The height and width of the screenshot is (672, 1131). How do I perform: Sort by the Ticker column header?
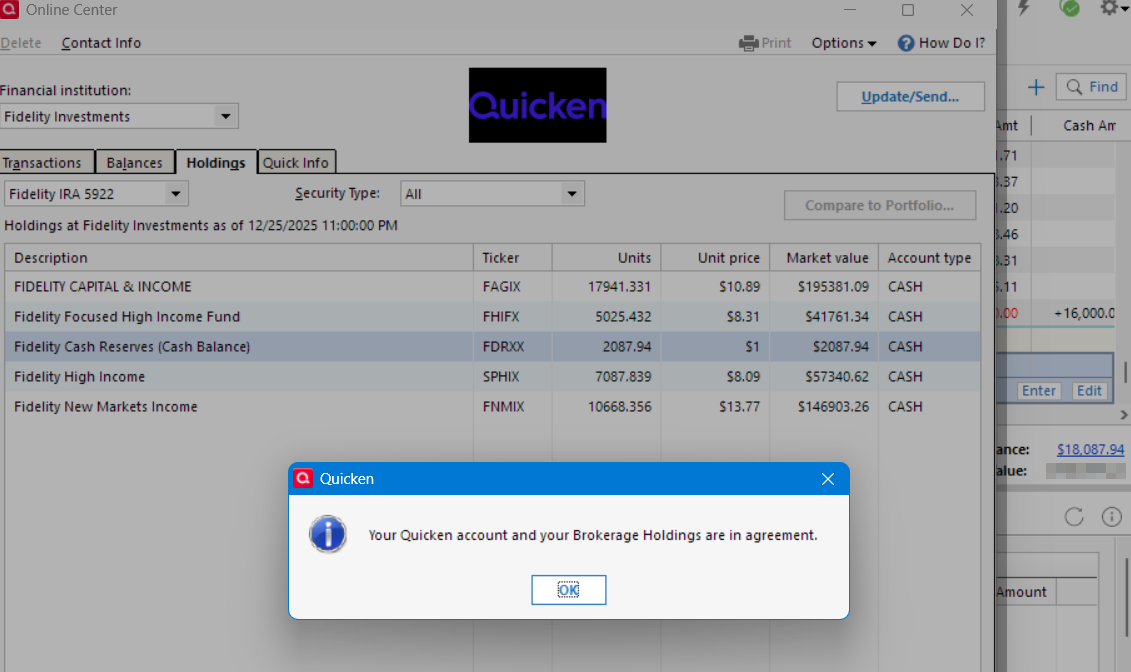(513, 258)
